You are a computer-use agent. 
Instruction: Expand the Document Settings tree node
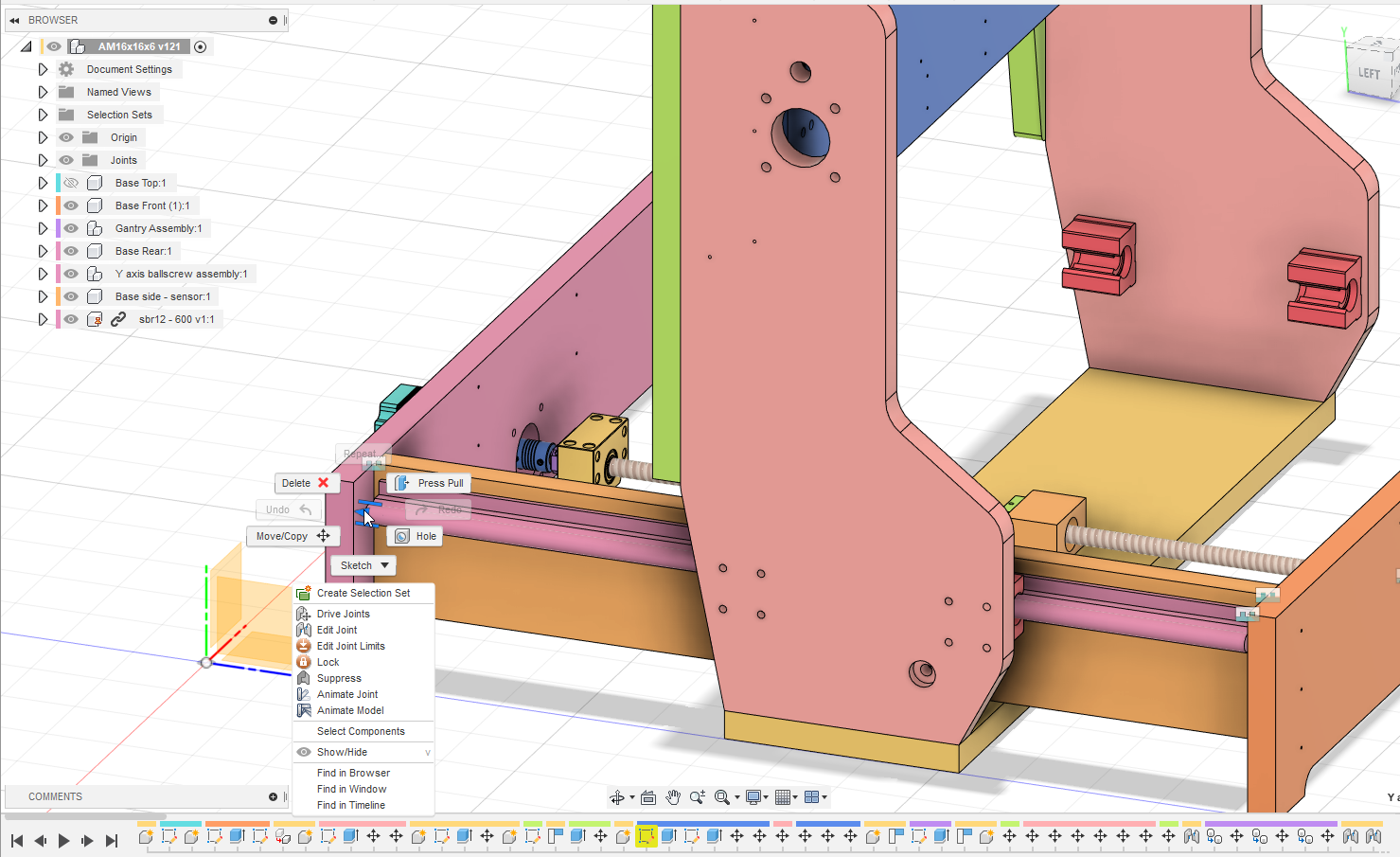pos(43,69)
